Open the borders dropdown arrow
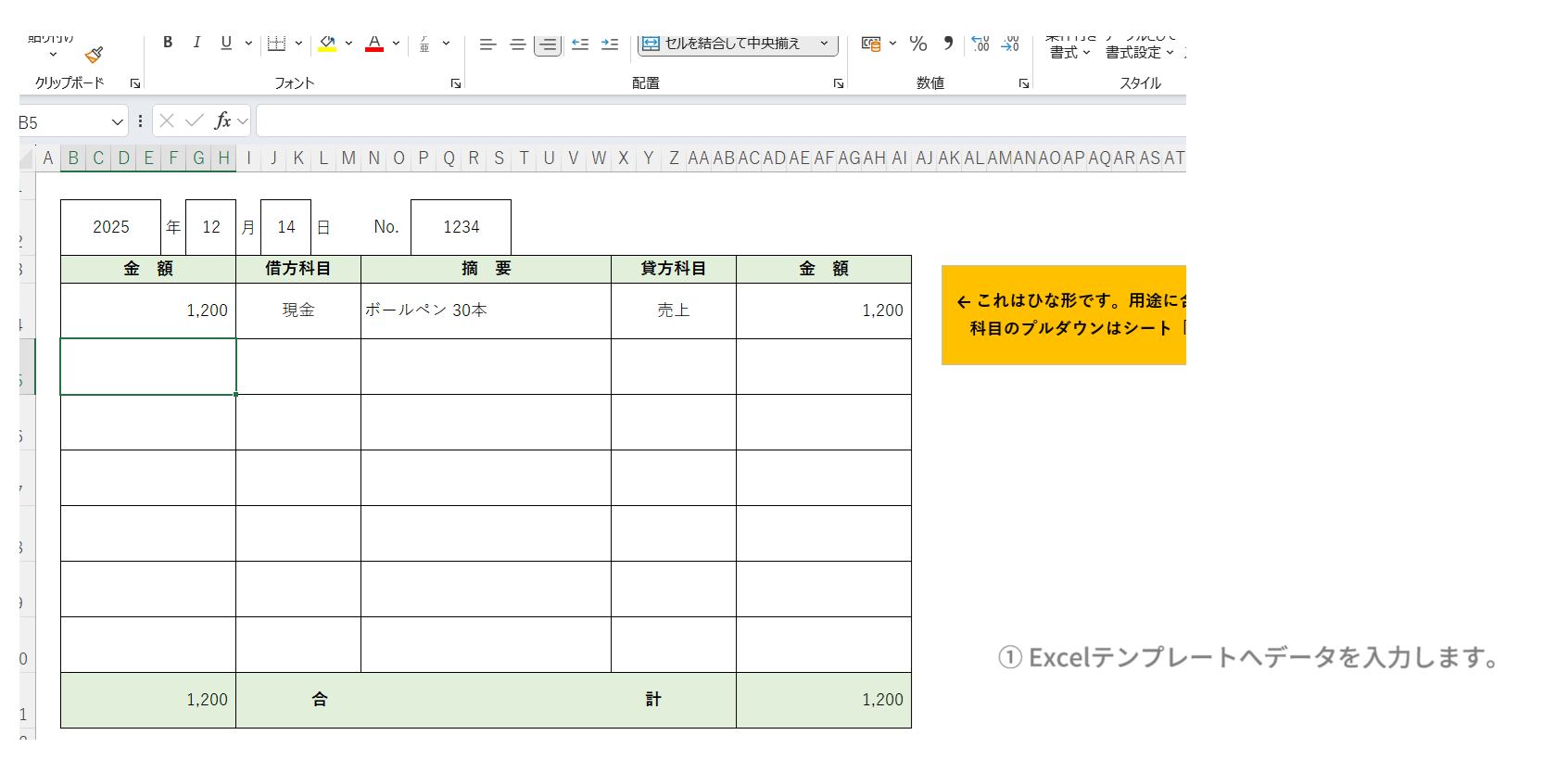This screenshot has width=1568, height=773. point(298,43)
